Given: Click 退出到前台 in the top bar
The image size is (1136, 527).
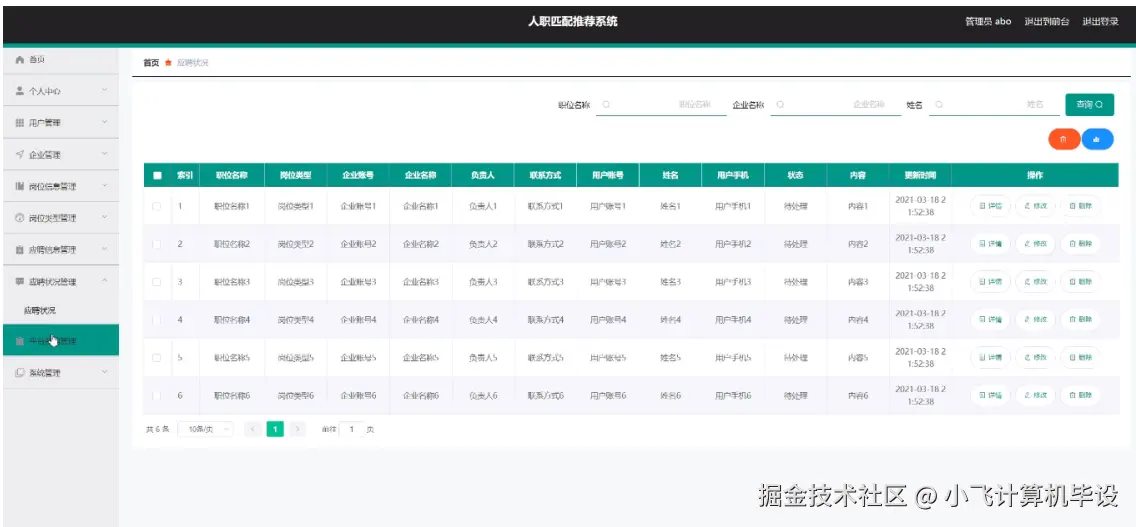Looking at the screenshot, I should coord(1046,22).
